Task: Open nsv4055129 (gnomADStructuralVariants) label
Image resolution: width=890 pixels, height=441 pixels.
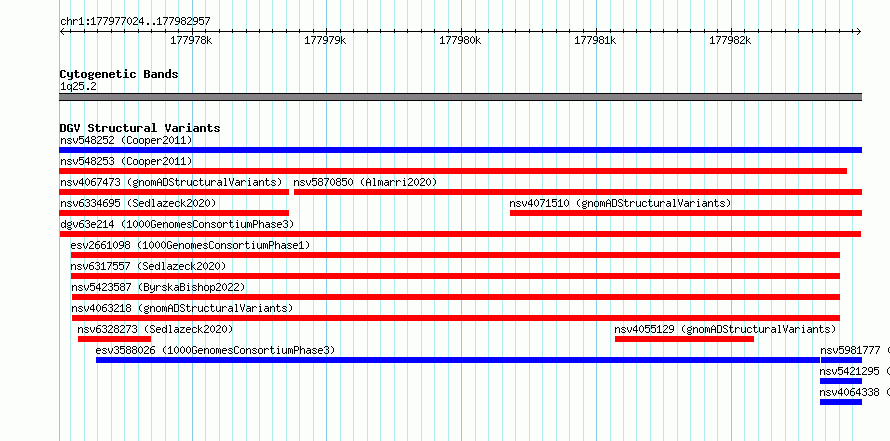Action: [725, 329]
